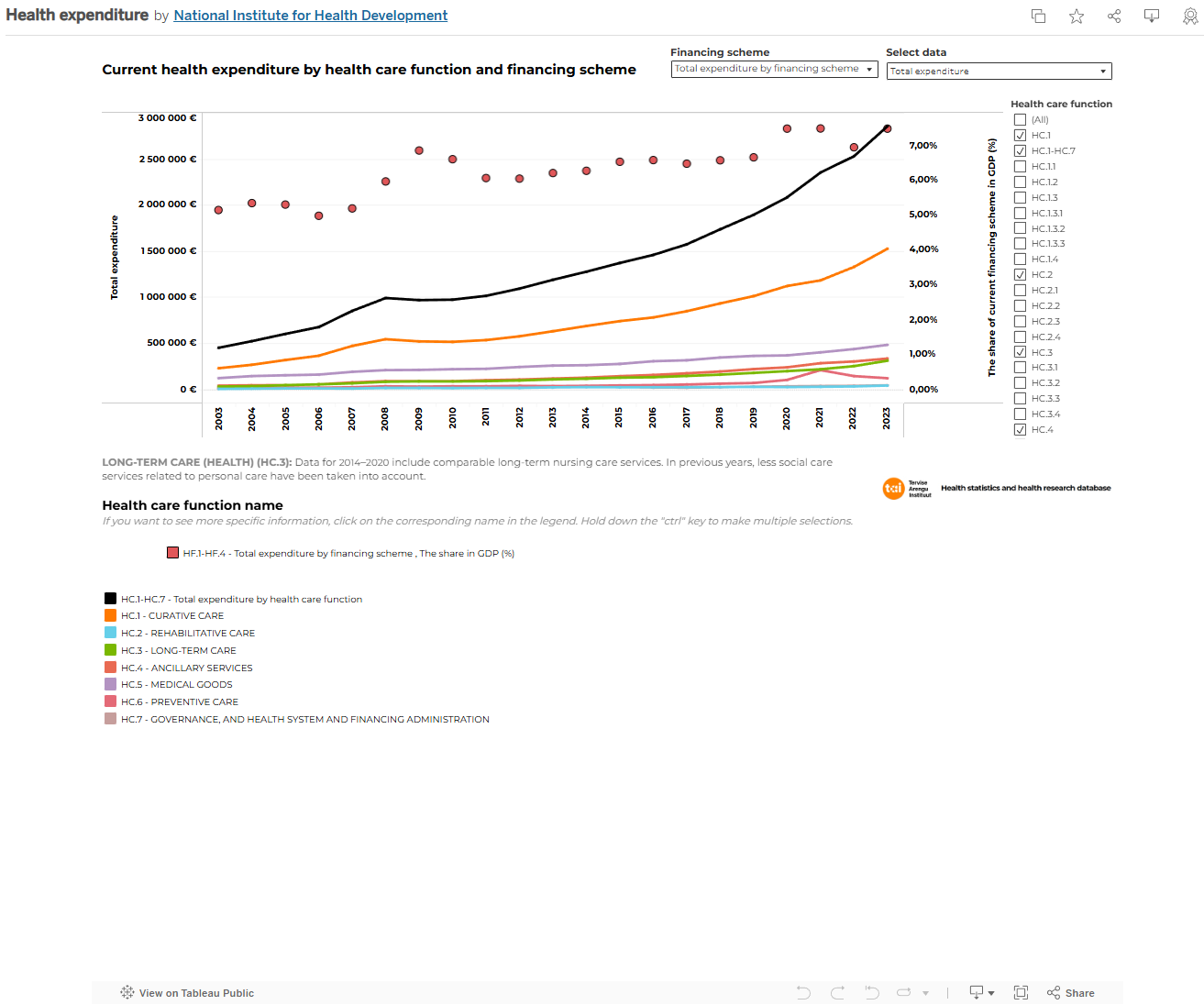Check the (All) health care function box
This screenshot has width=1204, height=1005.
click(1020, 119)
